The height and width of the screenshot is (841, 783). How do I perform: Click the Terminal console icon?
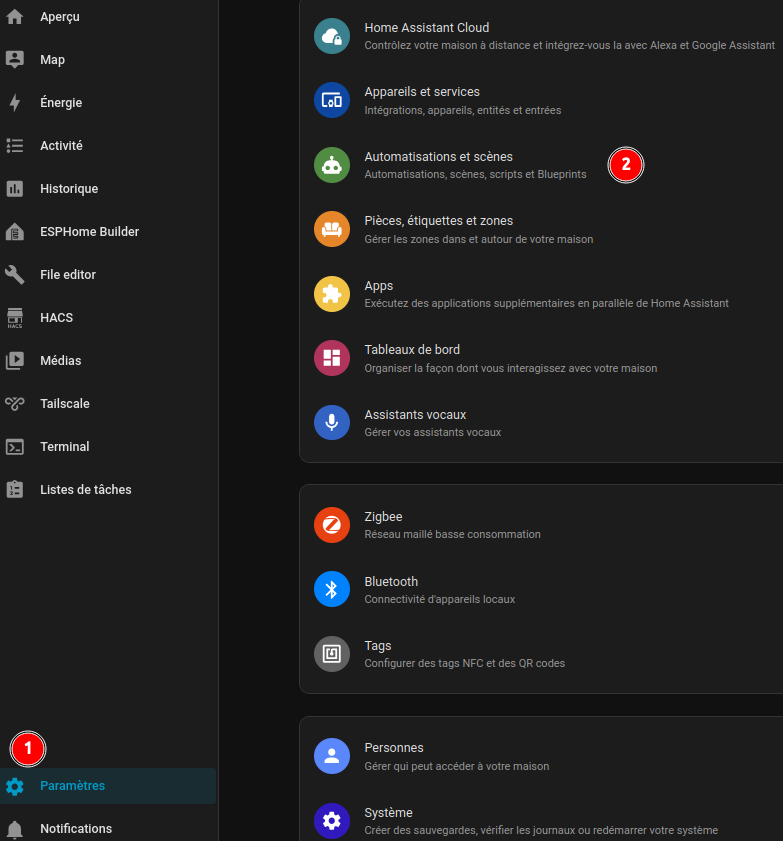(14, 447)
